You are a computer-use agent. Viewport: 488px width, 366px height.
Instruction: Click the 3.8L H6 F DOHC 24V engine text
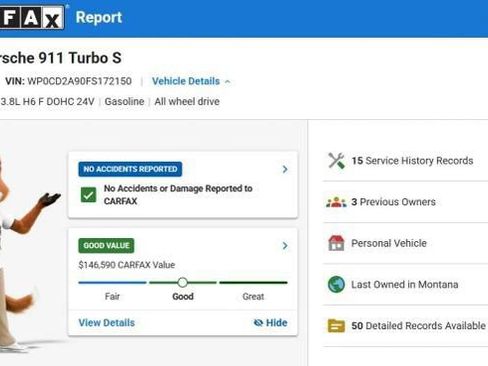pos(47,102)
